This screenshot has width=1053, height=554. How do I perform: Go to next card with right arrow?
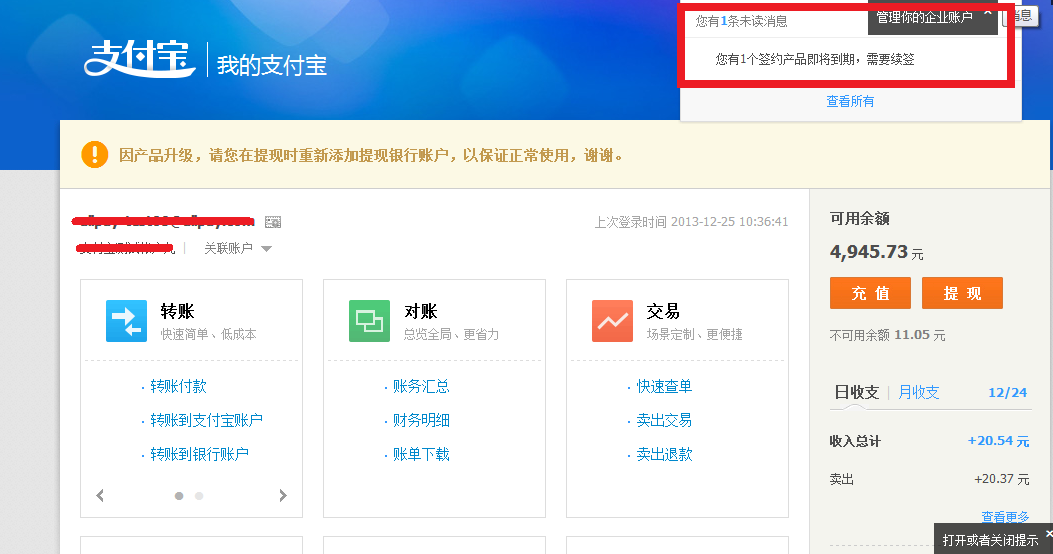(283, 496)
